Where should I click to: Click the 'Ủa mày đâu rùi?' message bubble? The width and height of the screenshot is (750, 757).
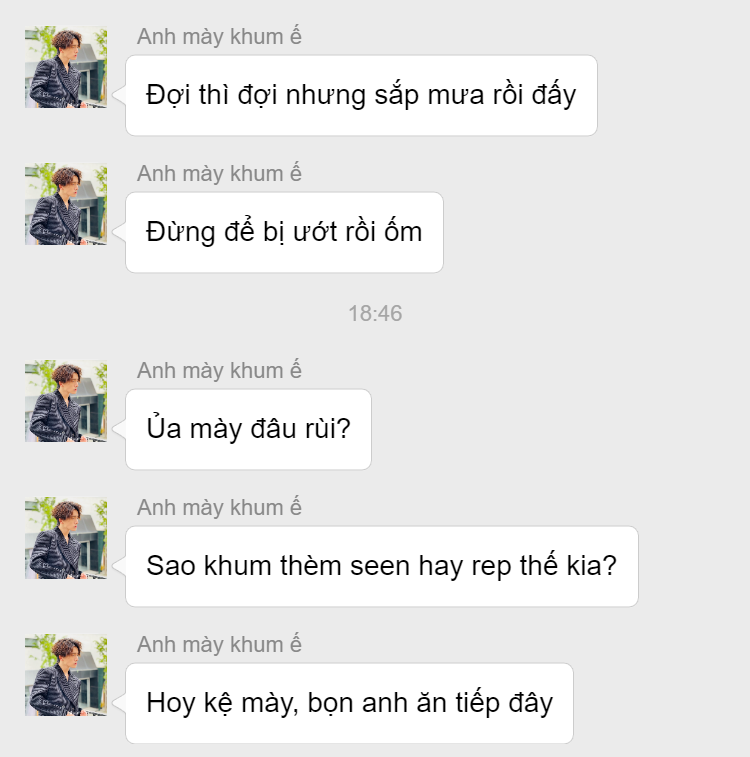[249, 430]
